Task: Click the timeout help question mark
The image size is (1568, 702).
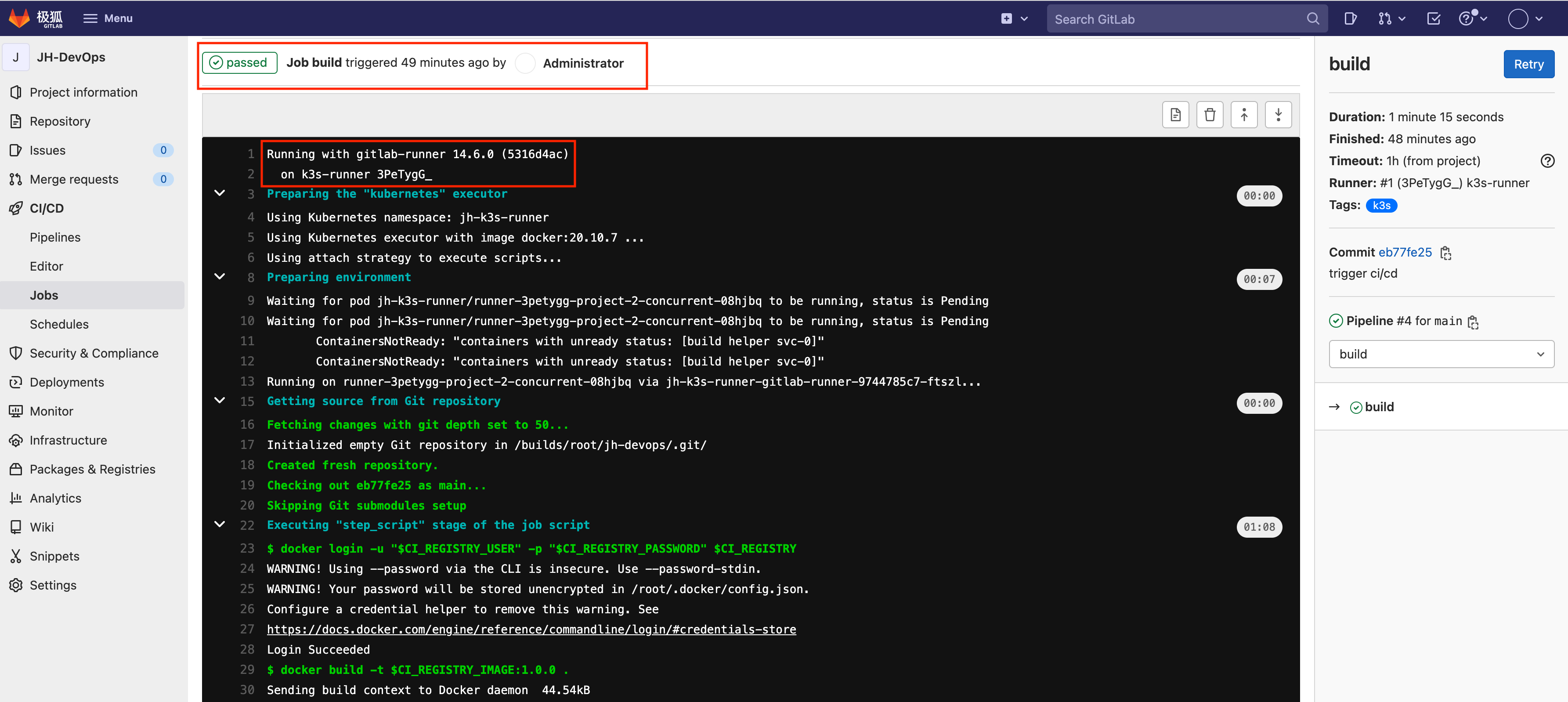Action: 1548,161
